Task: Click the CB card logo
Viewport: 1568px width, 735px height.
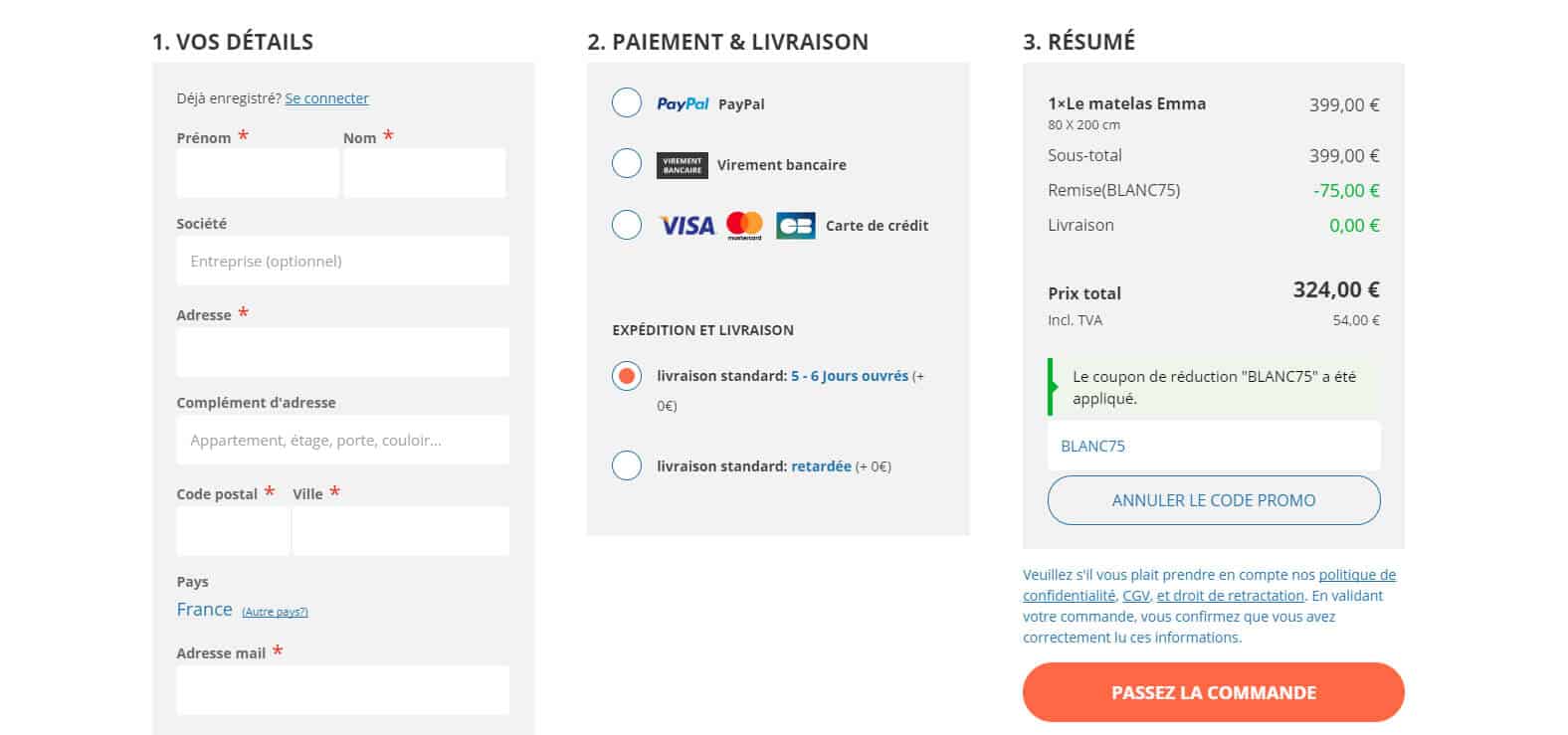Action: click(795, 226)
